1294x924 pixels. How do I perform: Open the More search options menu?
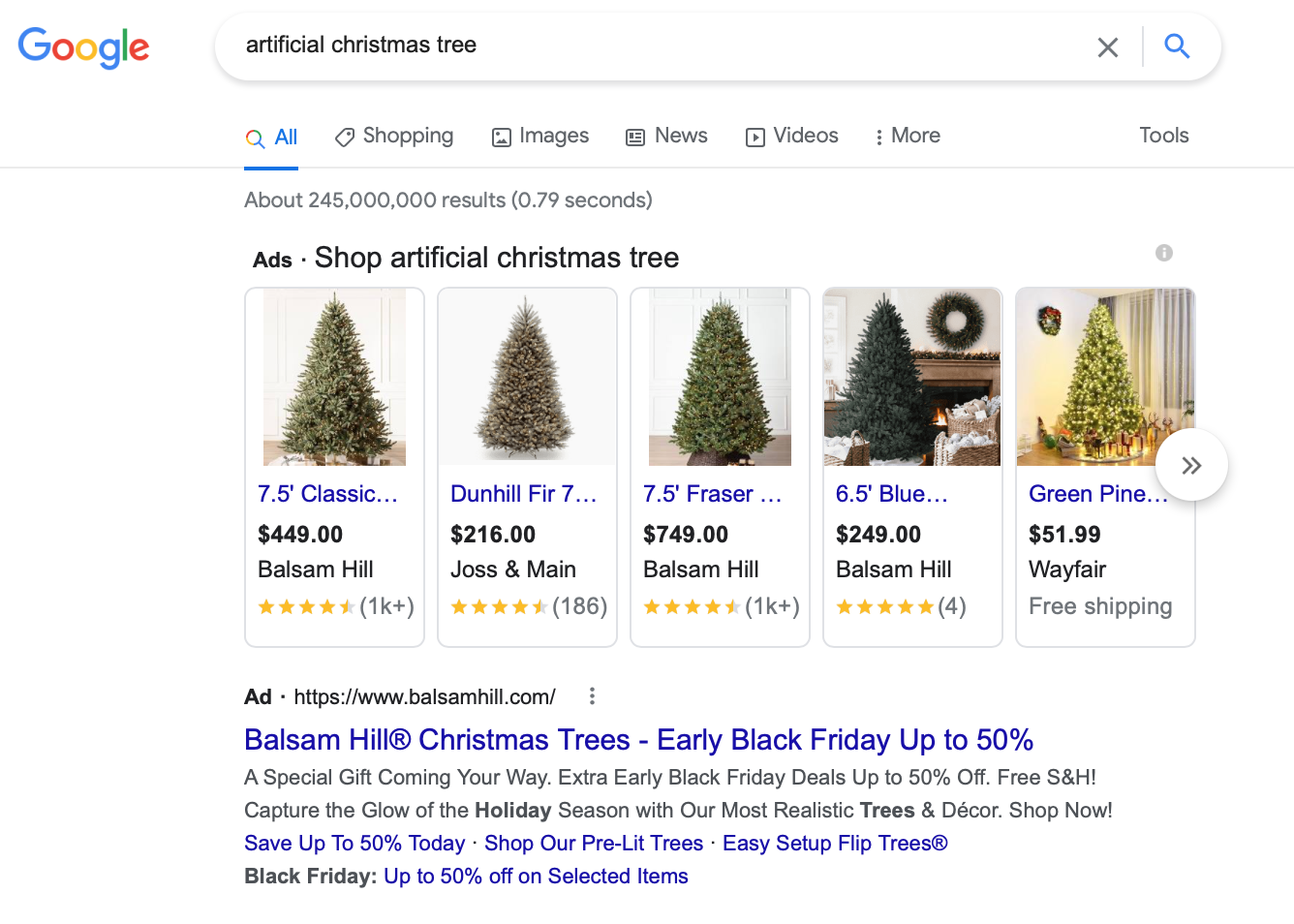coord(908,137)
